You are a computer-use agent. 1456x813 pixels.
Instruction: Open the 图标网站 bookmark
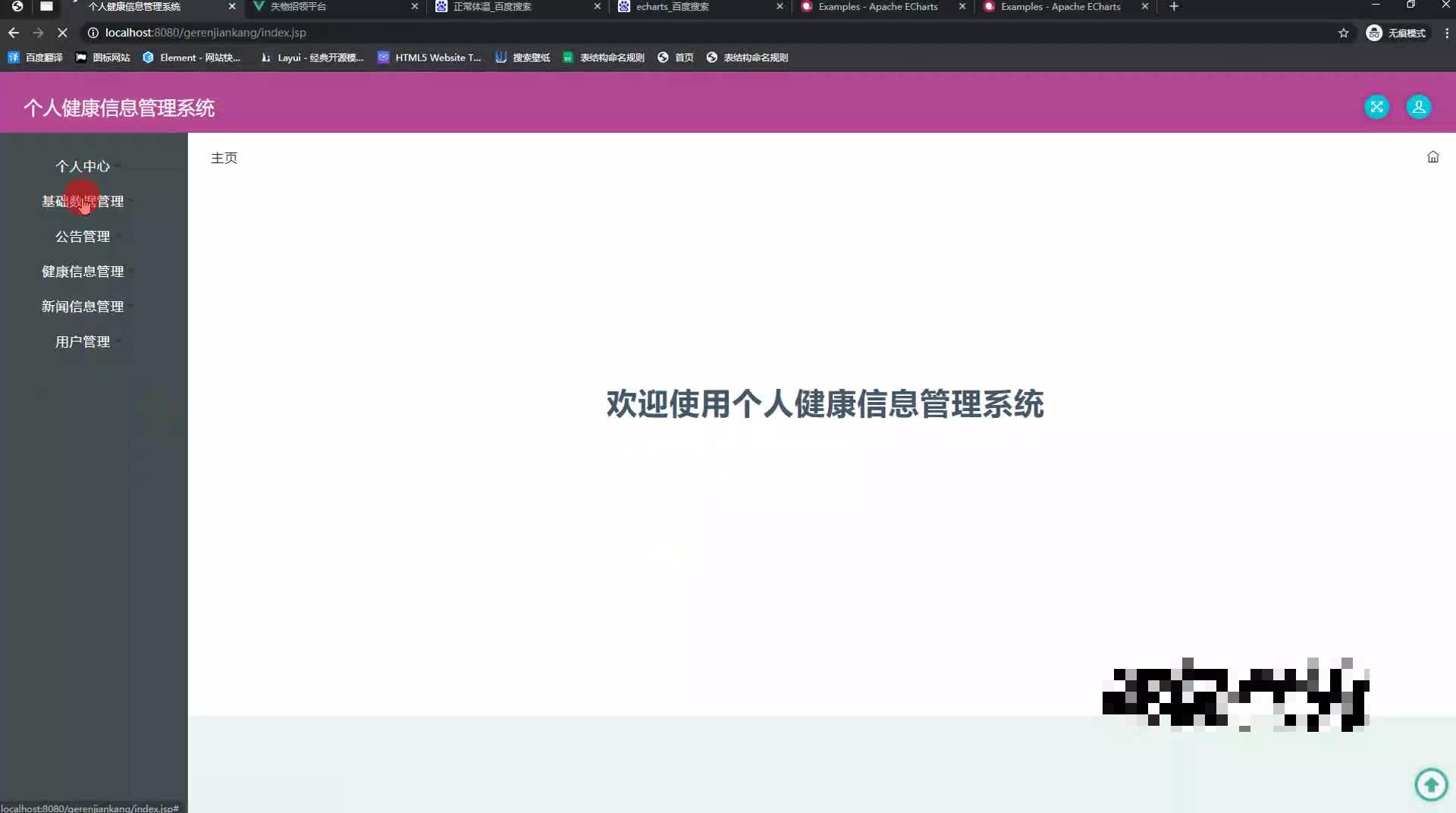tap(102, 58)
